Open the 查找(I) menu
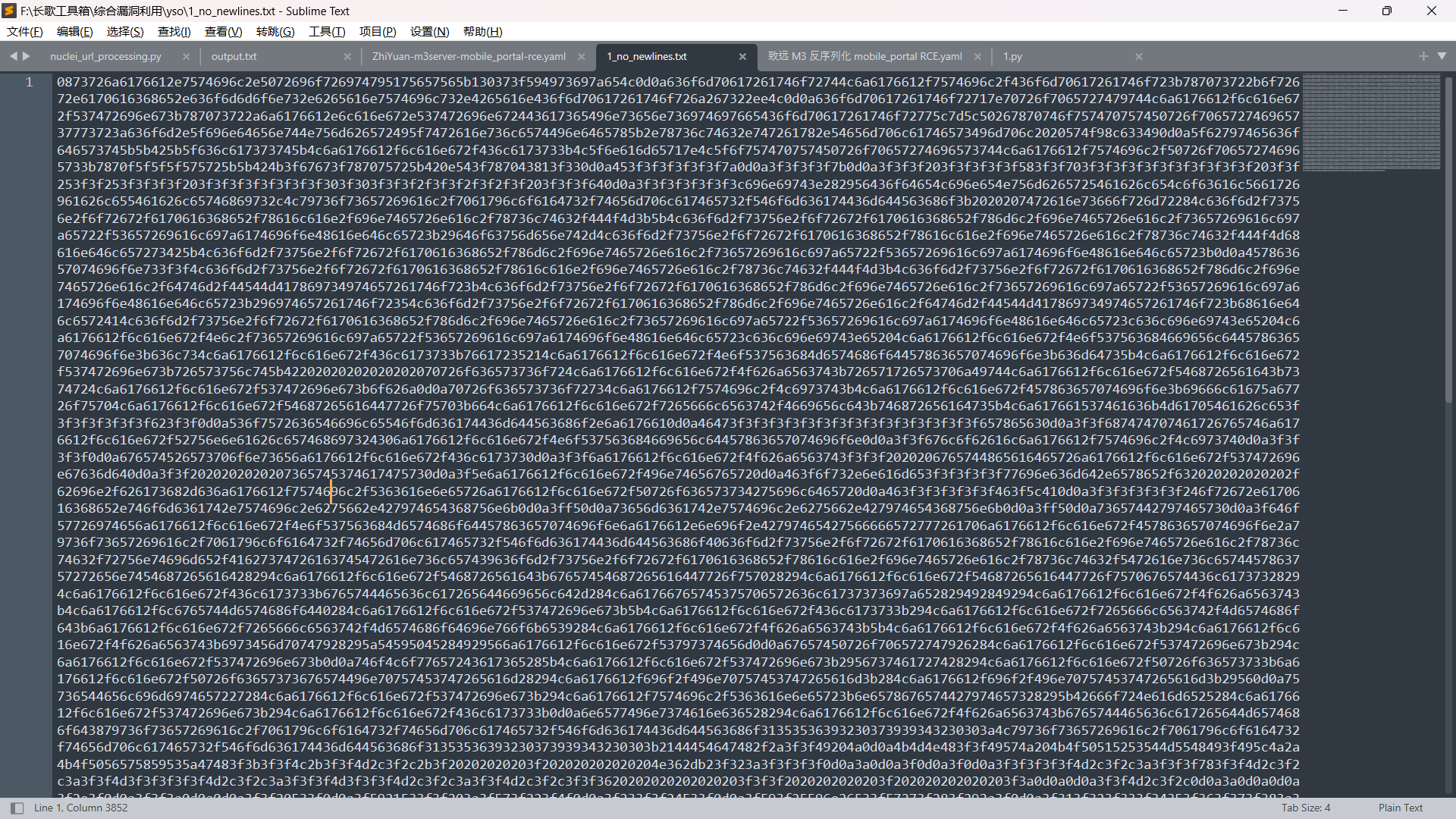This screenshot has height=819, width=1456. pyautogui.click(x=174, y=32)
